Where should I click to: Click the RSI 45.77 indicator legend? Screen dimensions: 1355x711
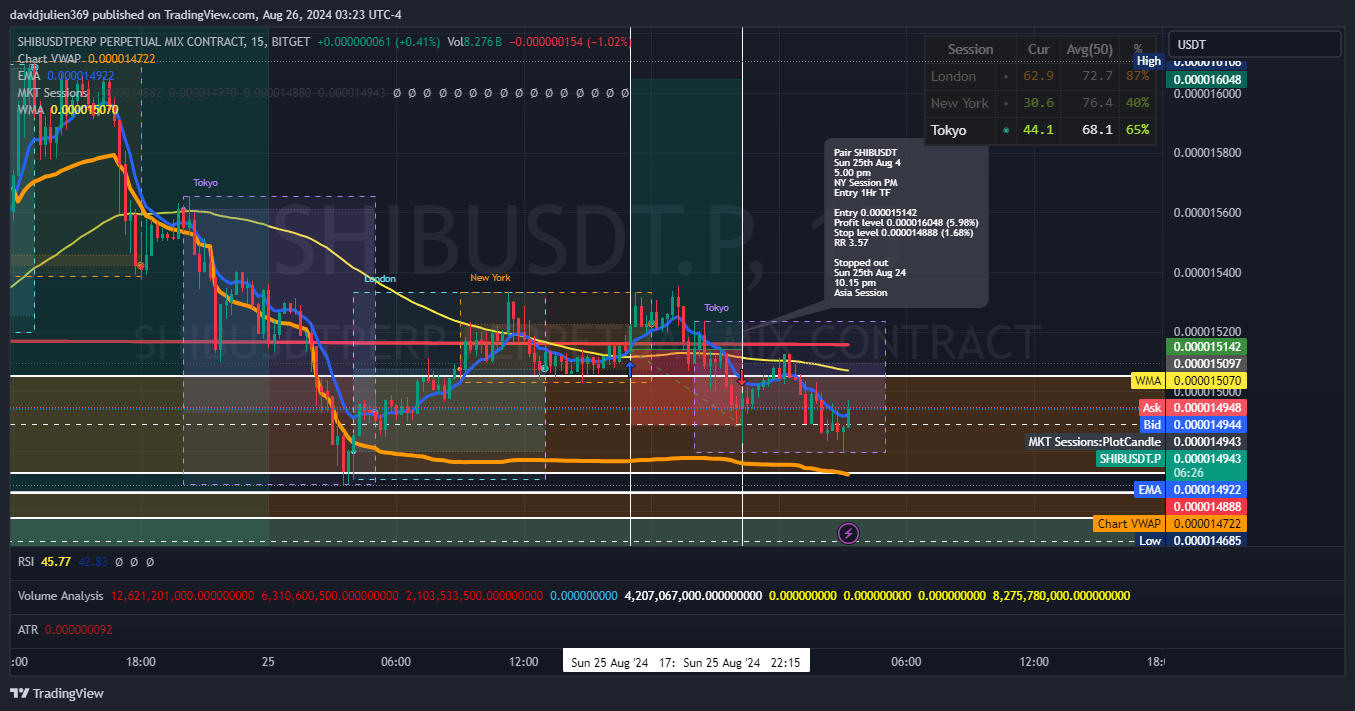(x=44, y=562)
